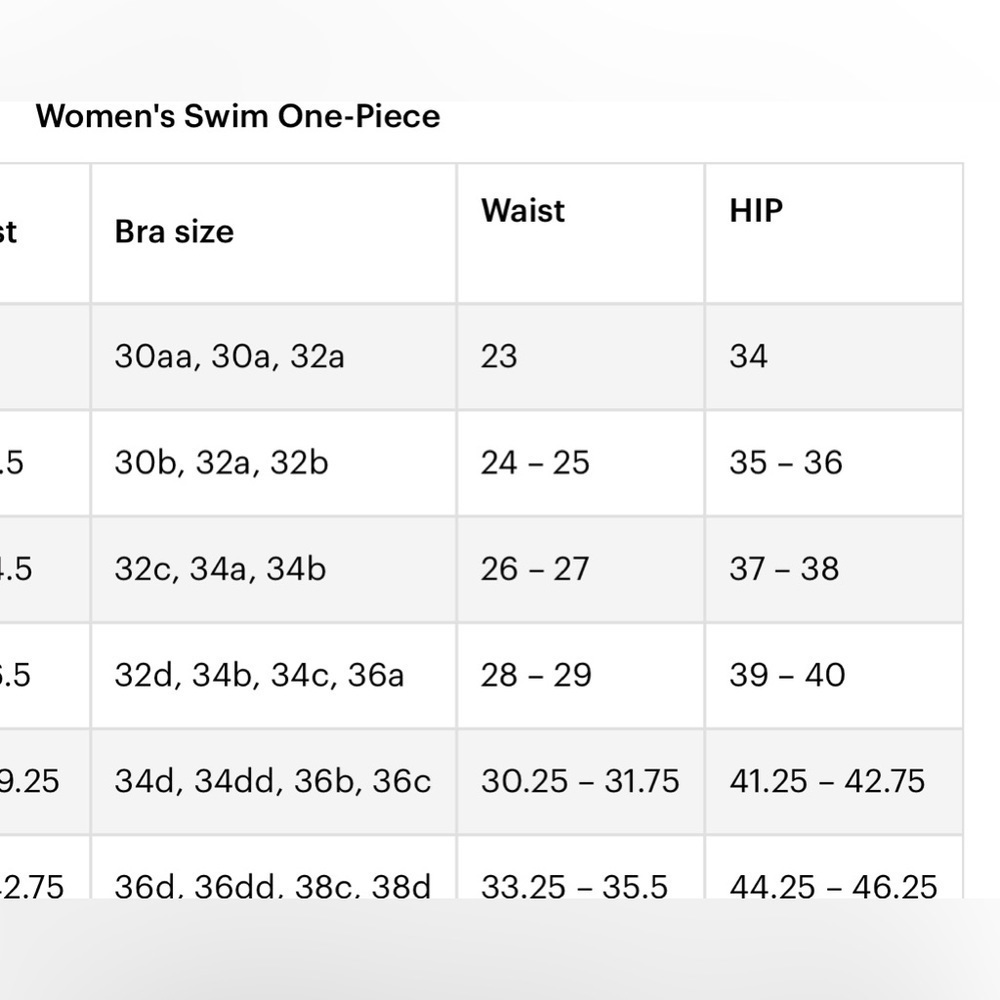
Task: Click the 30b, 32a, 32b cell
Action: pyautogui.click(x=221, y=463)
